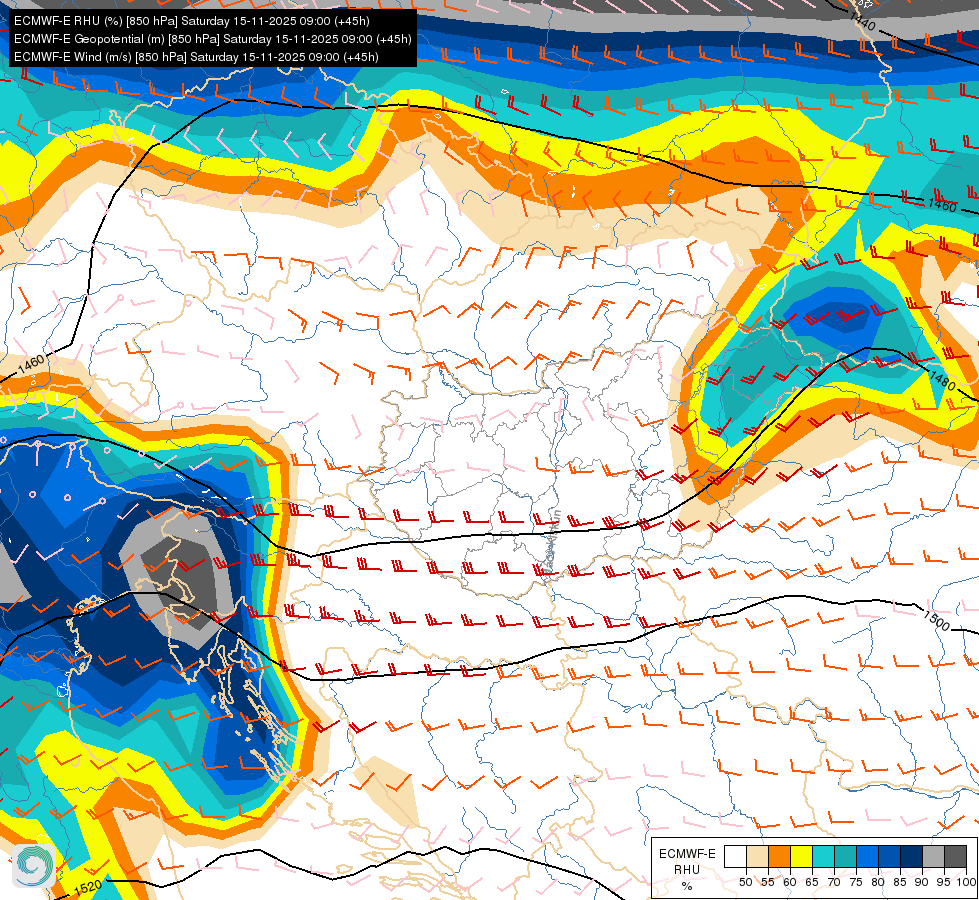979x900 pixels.
Task: Select the ECMWF-E RHU (%) title line
Action: [x=192, y=21]
